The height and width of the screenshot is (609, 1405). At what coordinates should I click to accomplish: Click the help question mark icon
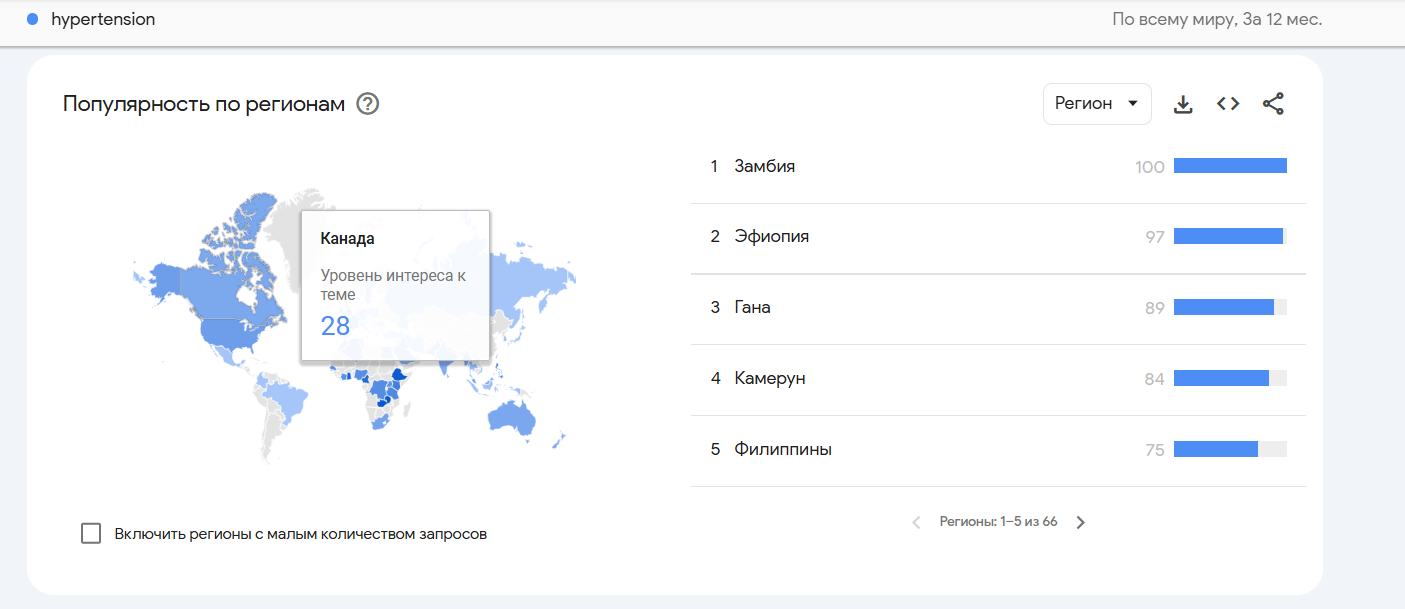[x=368, y=104]
